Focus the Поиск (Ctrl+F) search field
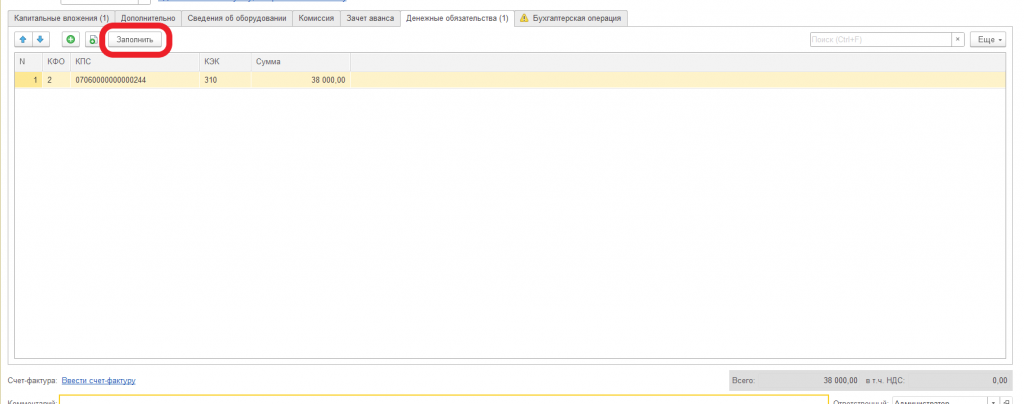 [x=880, y=40]
